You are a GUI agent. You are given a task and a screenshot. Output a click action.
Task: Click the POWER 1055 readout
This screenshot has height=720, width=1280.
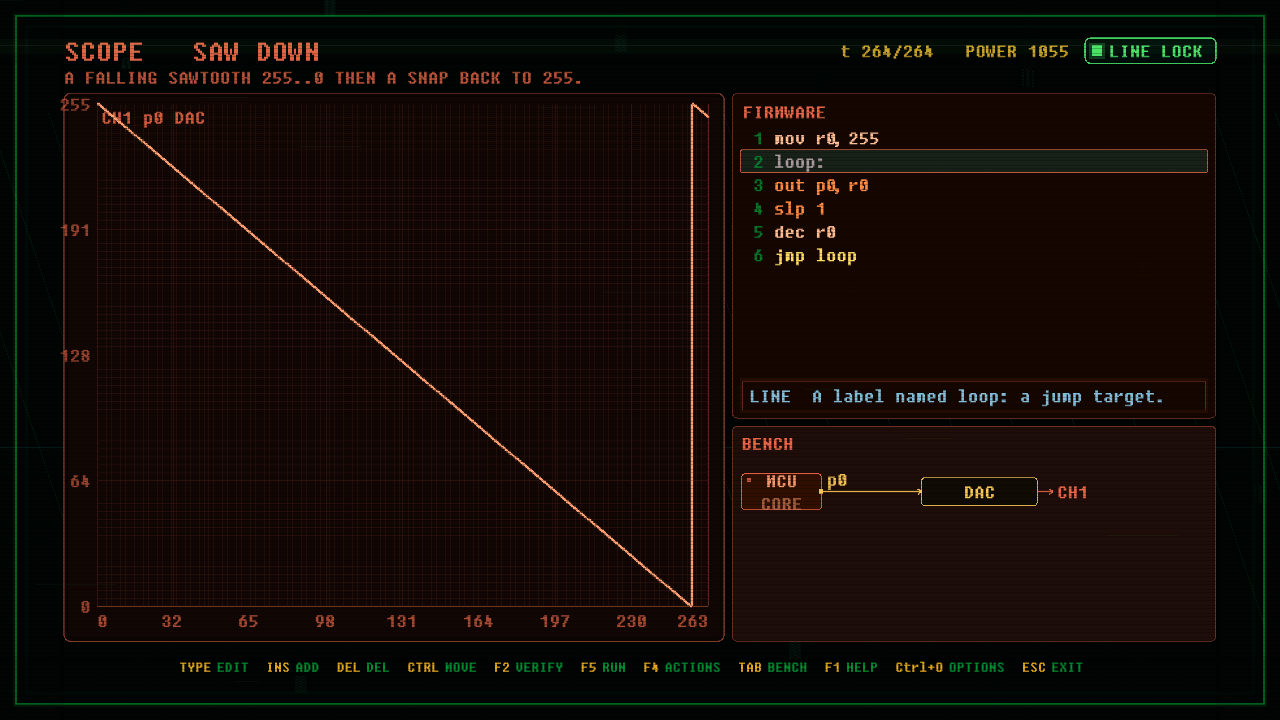click(1017, 51)
